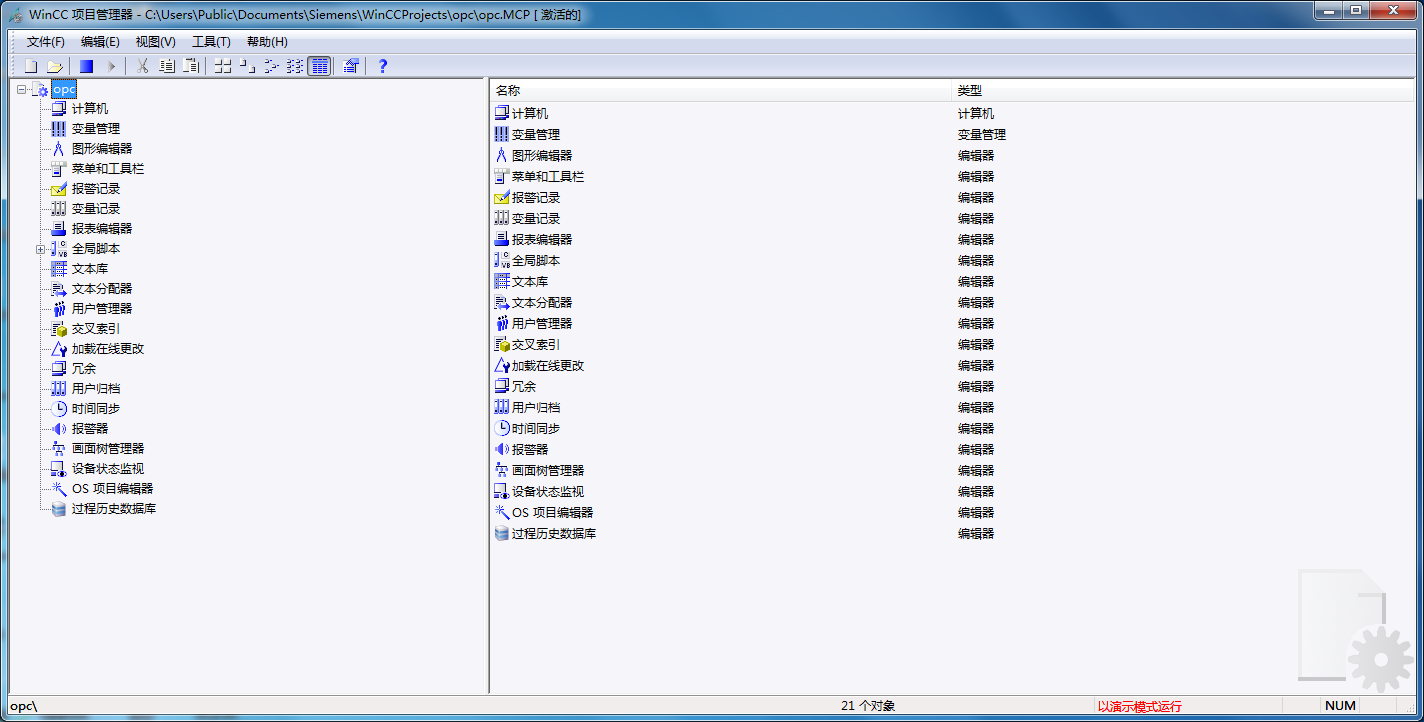
Task: Select 过程历史数据库 in the left tree
Action: [x=114, y=509]
